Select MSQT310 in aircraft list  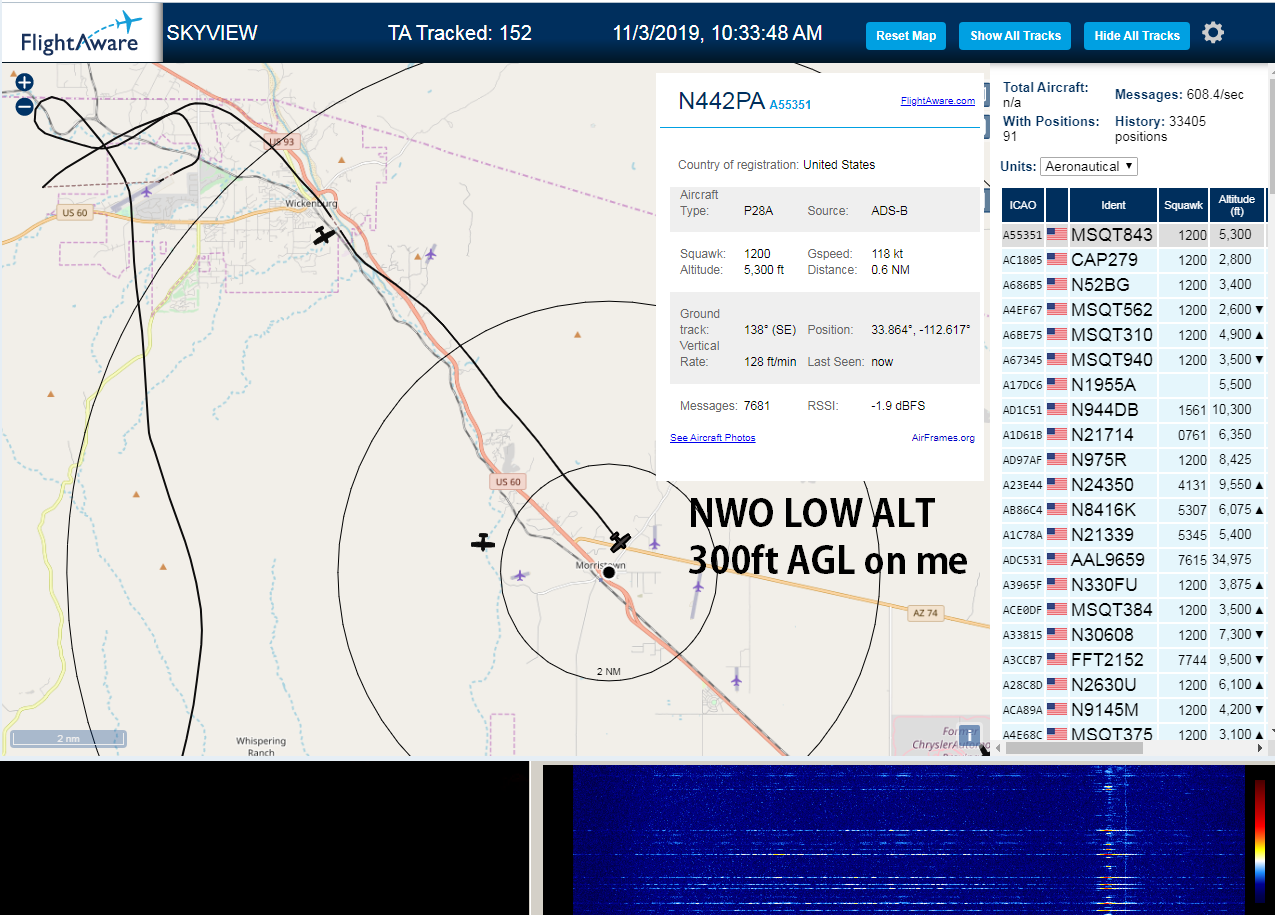click(x=1112, y=335)
